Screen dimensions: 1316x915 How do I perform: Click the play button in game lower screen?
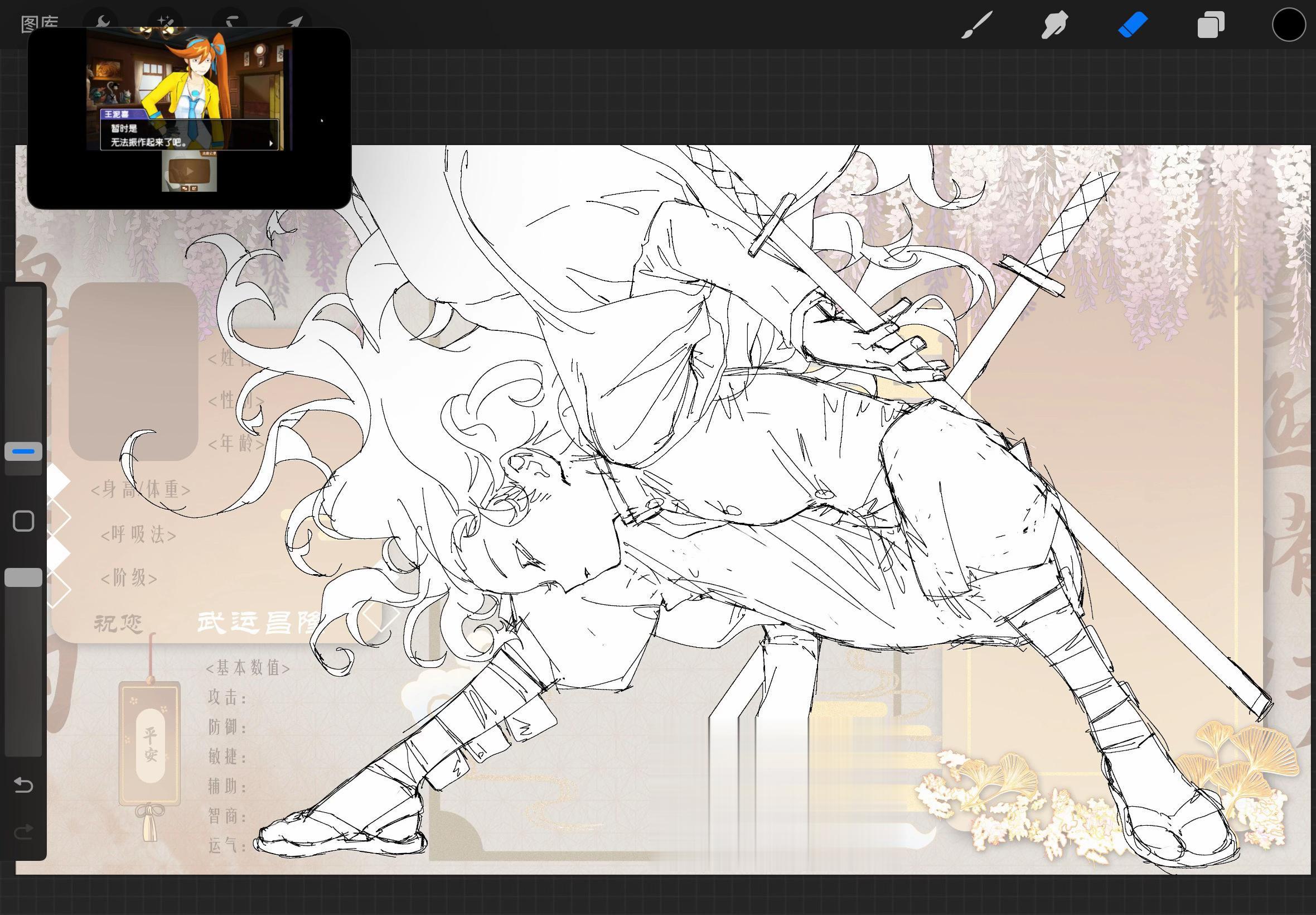pyautogui.click(x=189, y=171)
